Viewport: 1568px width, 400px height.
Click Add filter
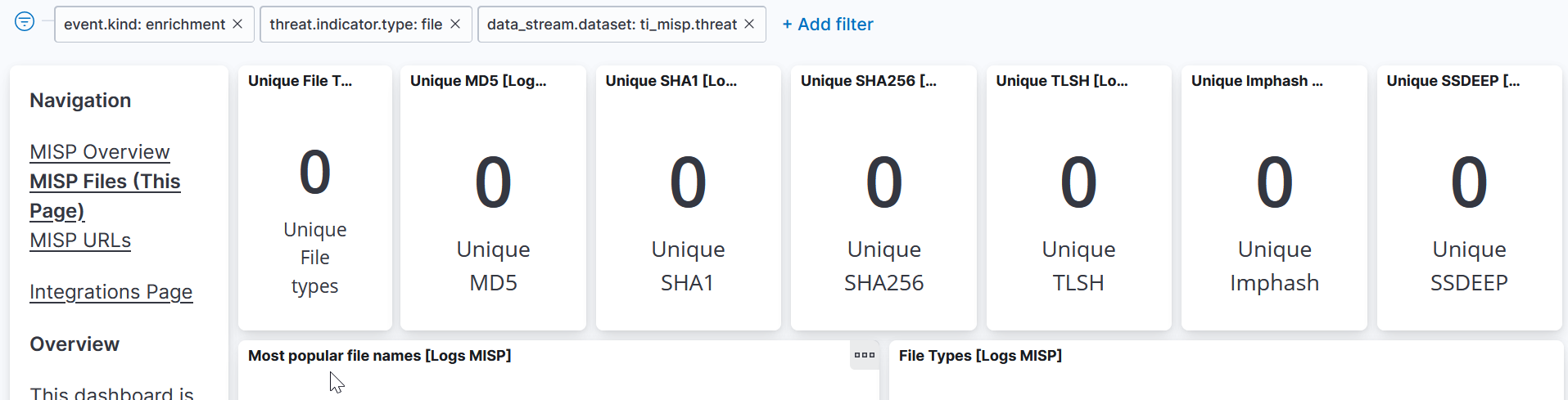pyautogui.click(x=828, y=25)
